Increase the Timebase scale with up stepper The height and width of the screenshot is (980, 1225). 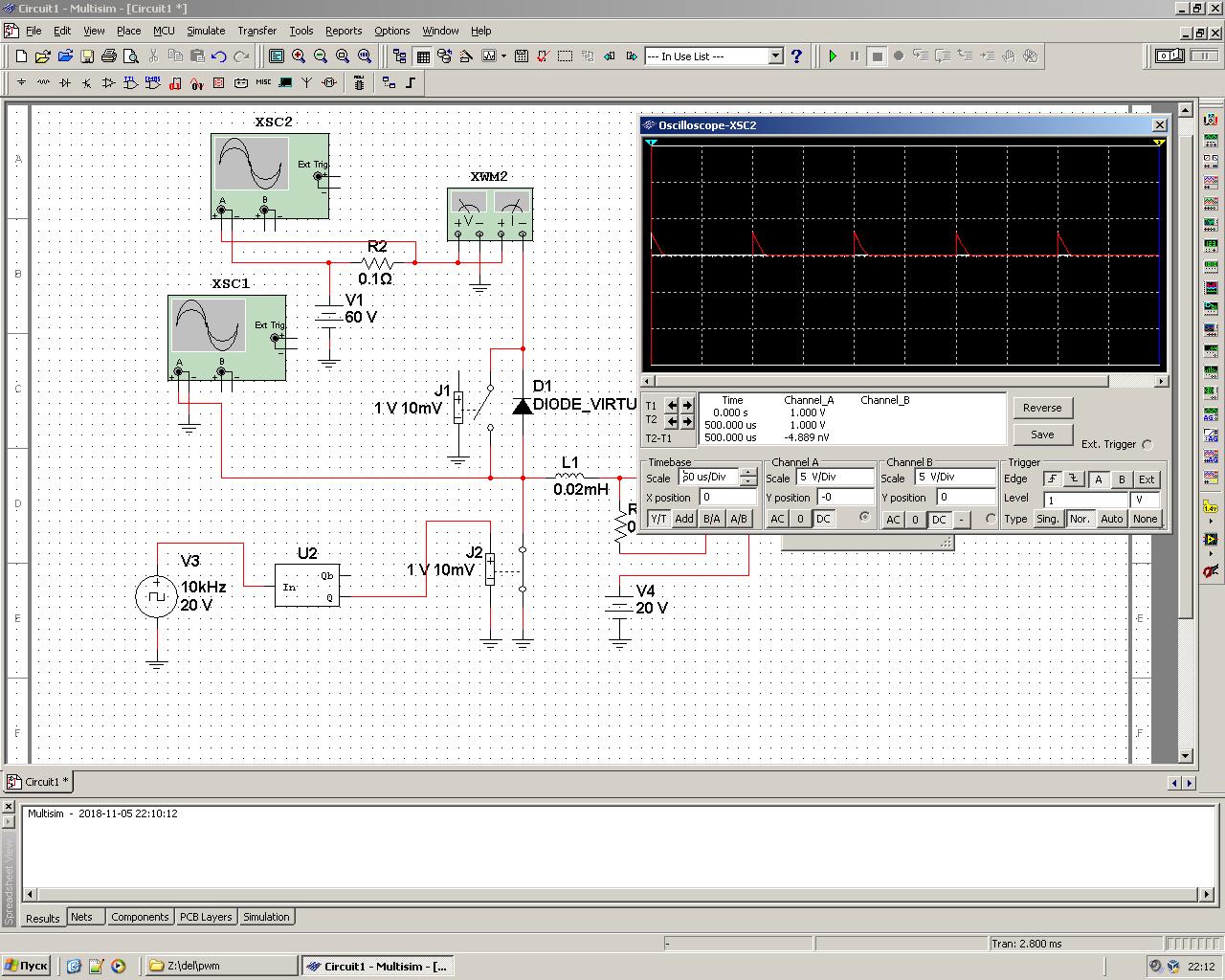pyautogui.click(x=747, y=472)
